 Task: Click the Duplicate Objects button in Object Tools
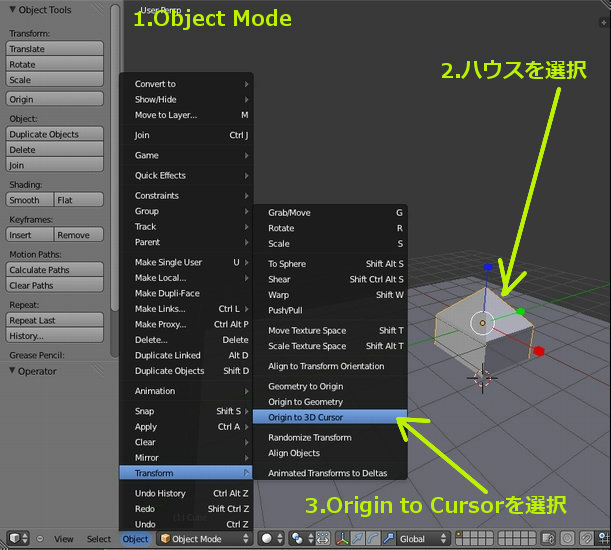(55, 134)
